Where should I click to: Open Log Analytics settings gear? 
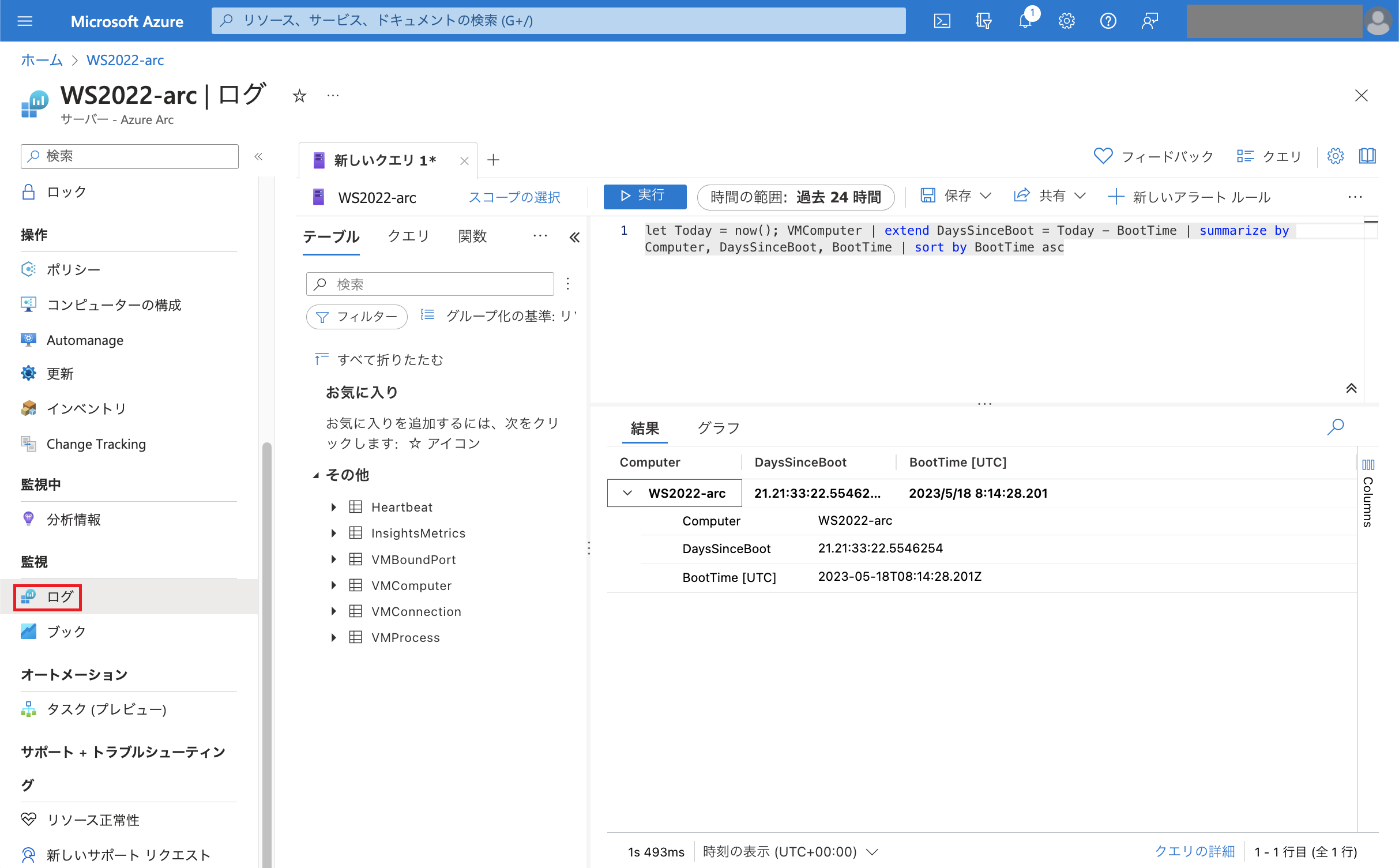1336,156
